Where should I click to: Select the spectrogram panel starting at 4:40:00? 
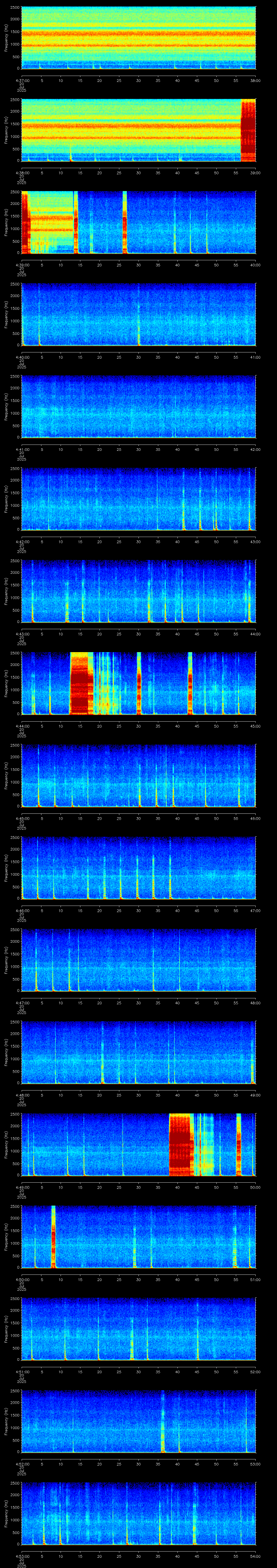139,315
